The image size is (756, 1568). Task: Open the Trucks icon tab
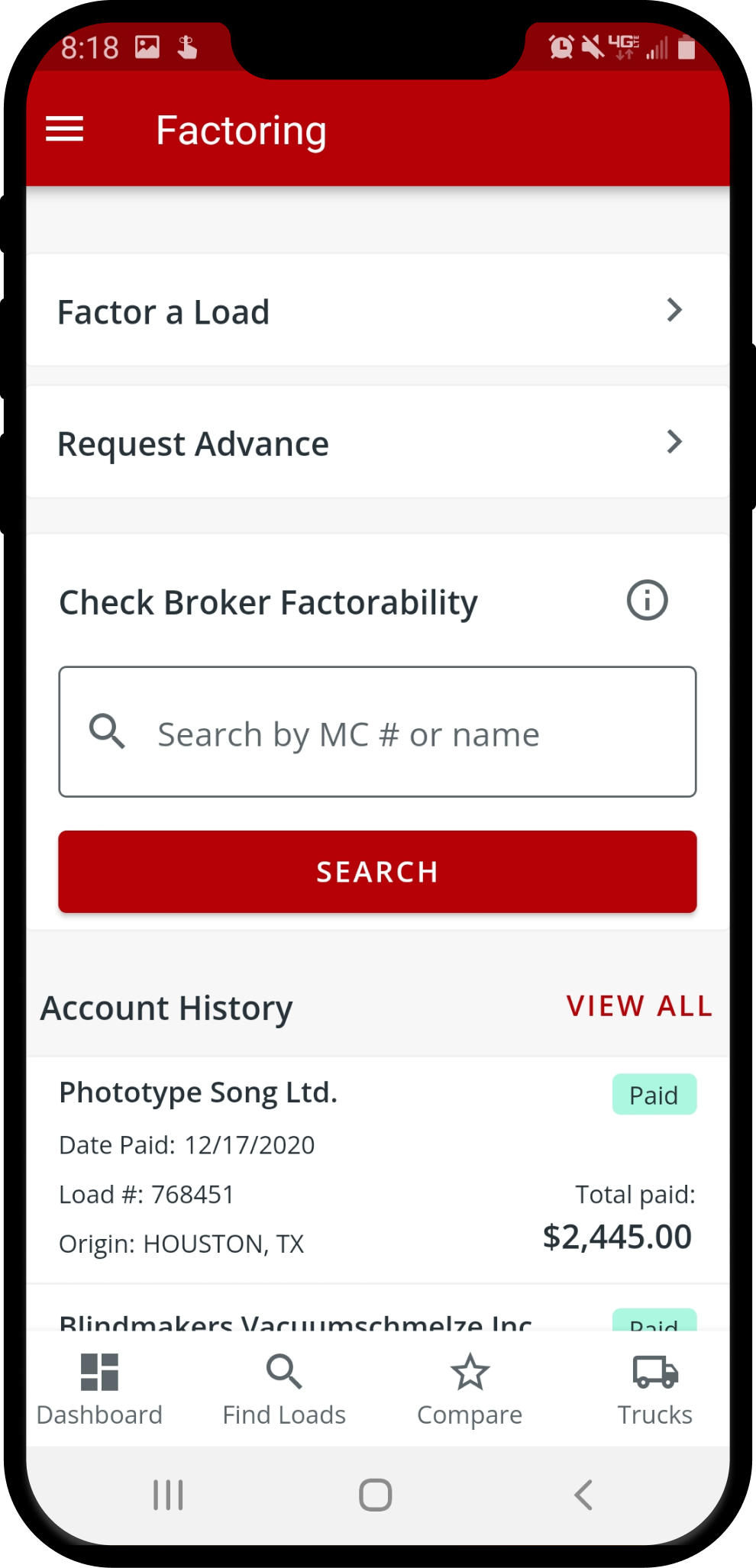click(655, 1372)
